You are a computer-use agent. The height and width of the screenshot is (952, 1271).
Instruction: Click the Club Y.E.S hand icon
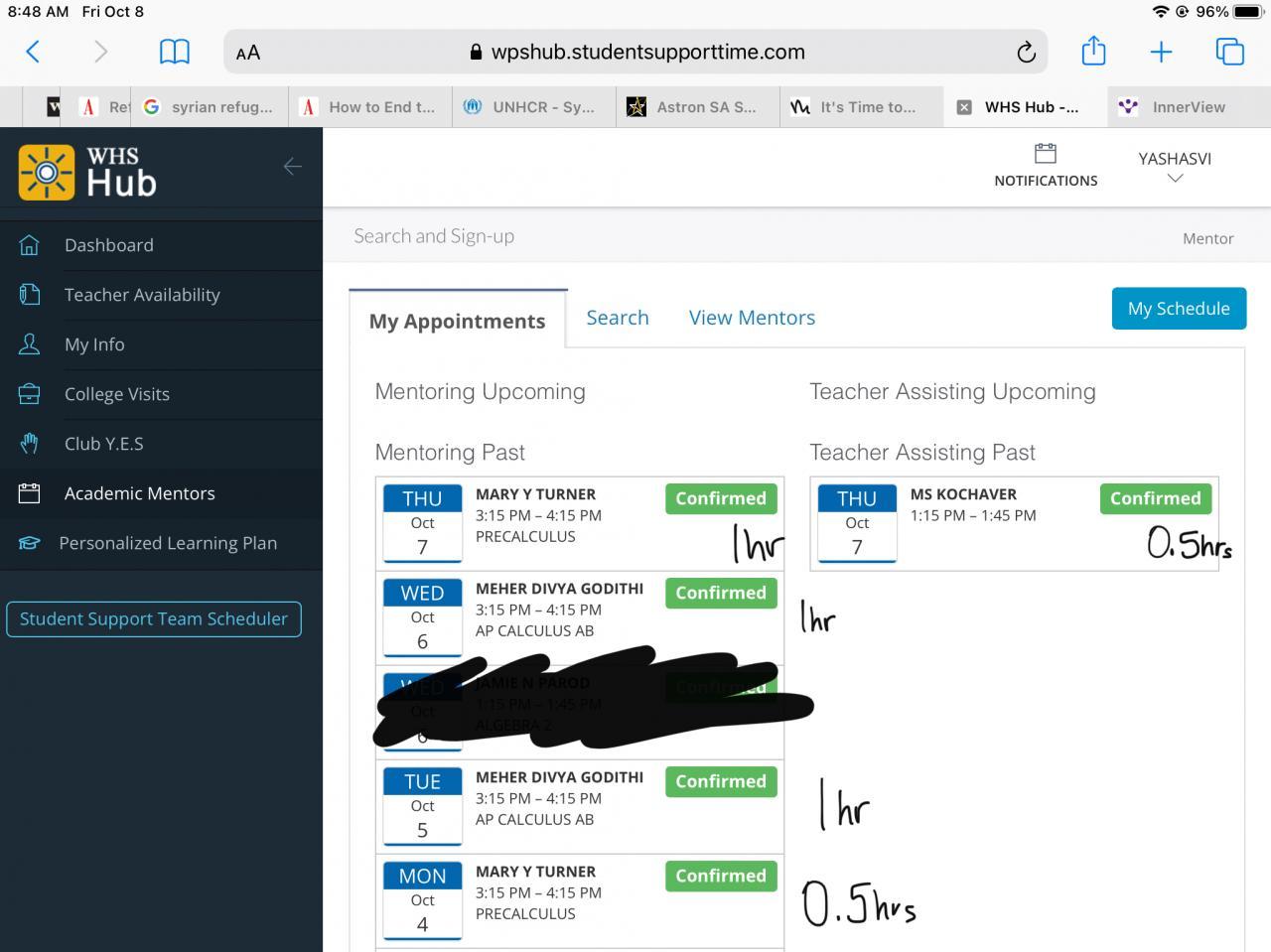point(30,444)
